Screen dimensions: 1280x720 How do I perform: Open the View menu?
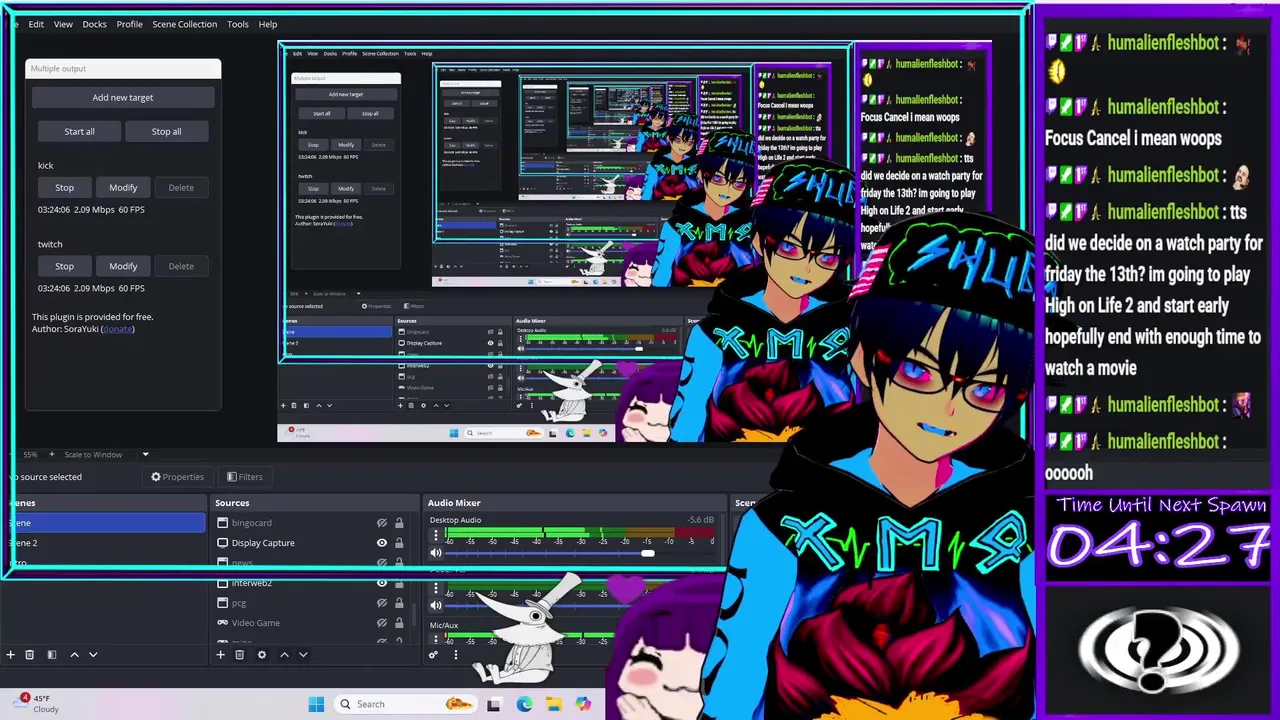pos(63,24)
